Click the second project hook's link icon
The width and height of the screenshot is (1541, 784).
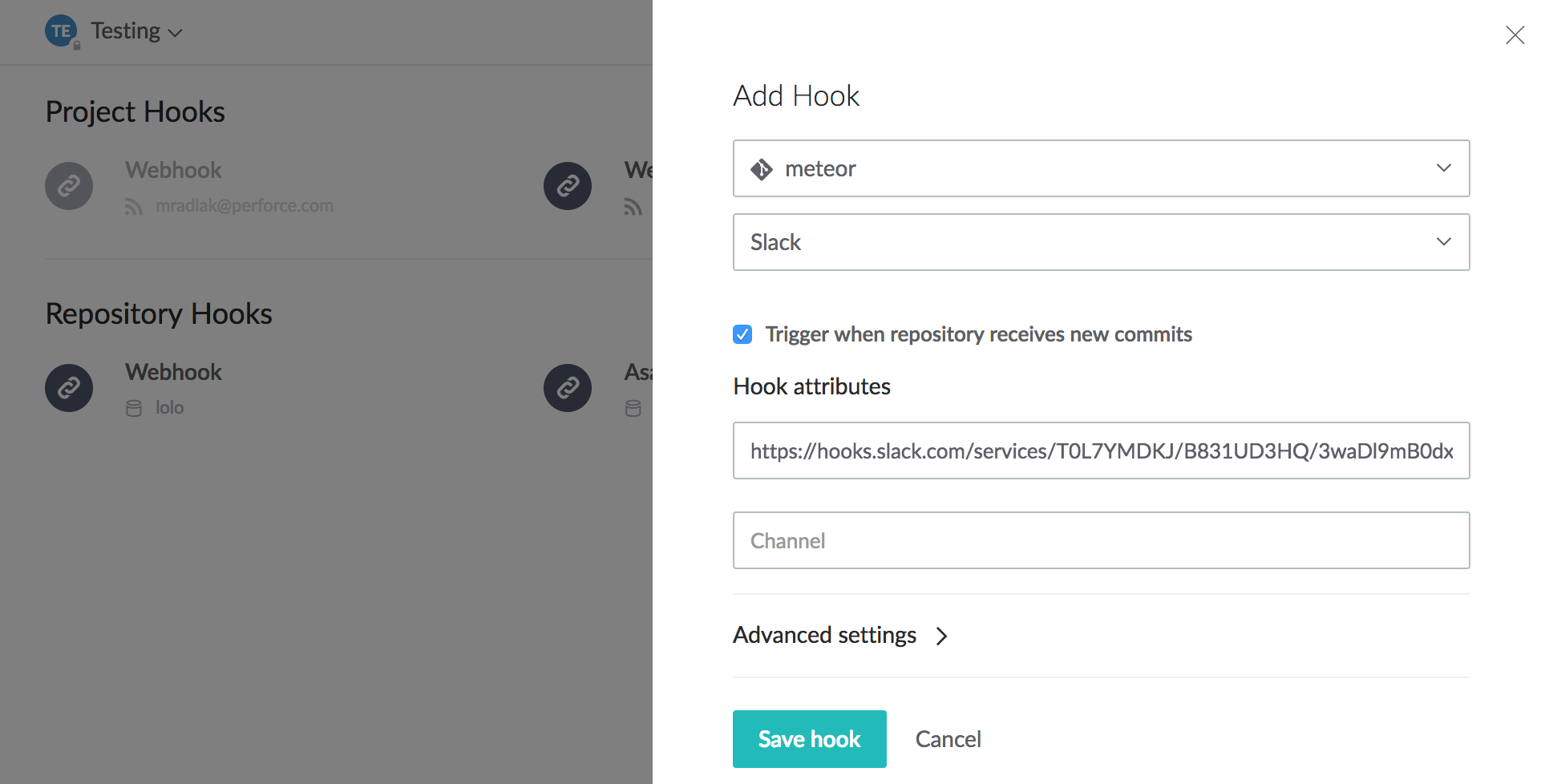pos(568,186)
